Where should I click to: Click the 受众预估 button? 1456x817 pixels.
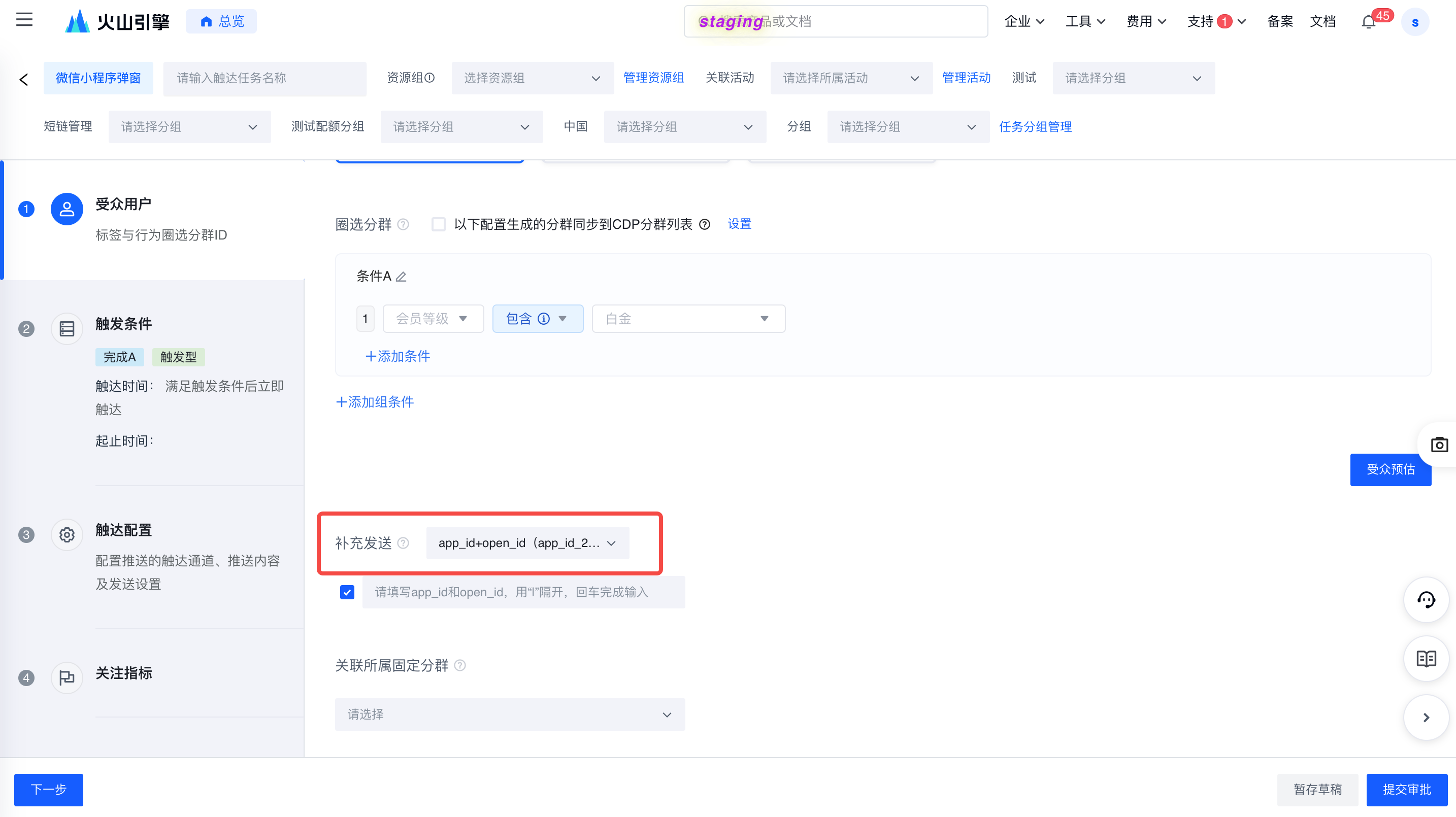1390,469
